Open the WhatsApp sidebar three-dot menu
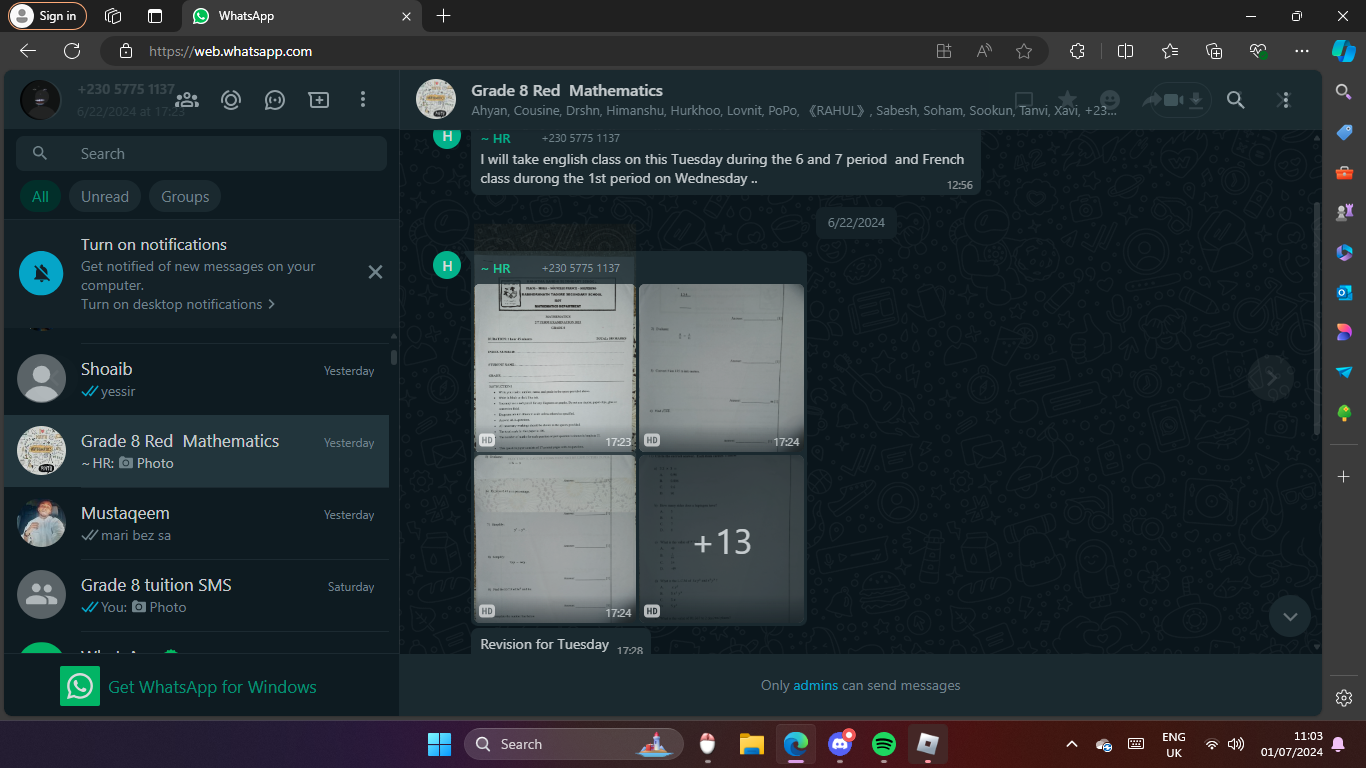The height and width of the screenshot is (768, 1366). pos(363,100)
